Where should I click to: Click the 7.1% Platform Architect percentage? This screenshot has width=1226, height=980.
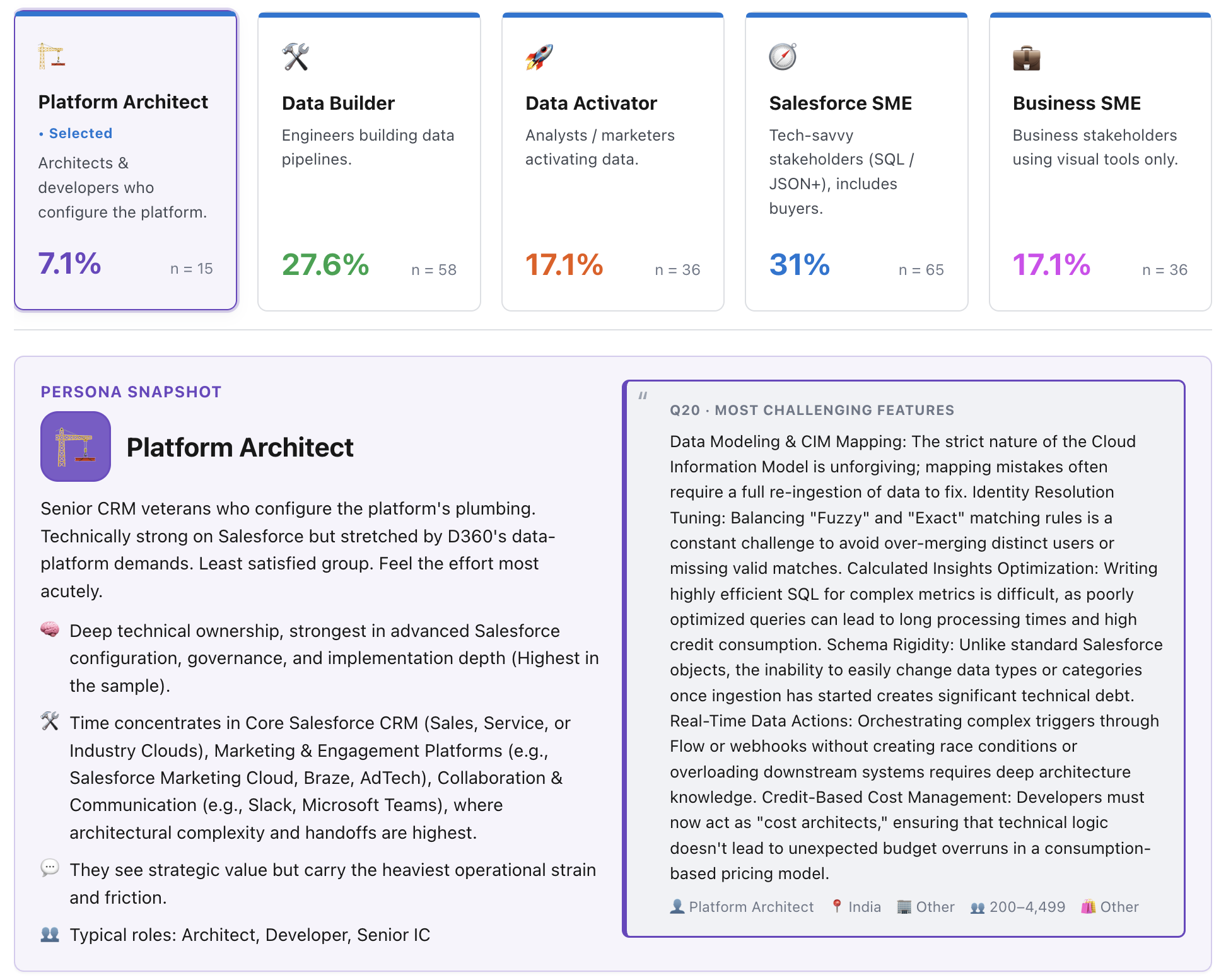click(x=69, y=264)
